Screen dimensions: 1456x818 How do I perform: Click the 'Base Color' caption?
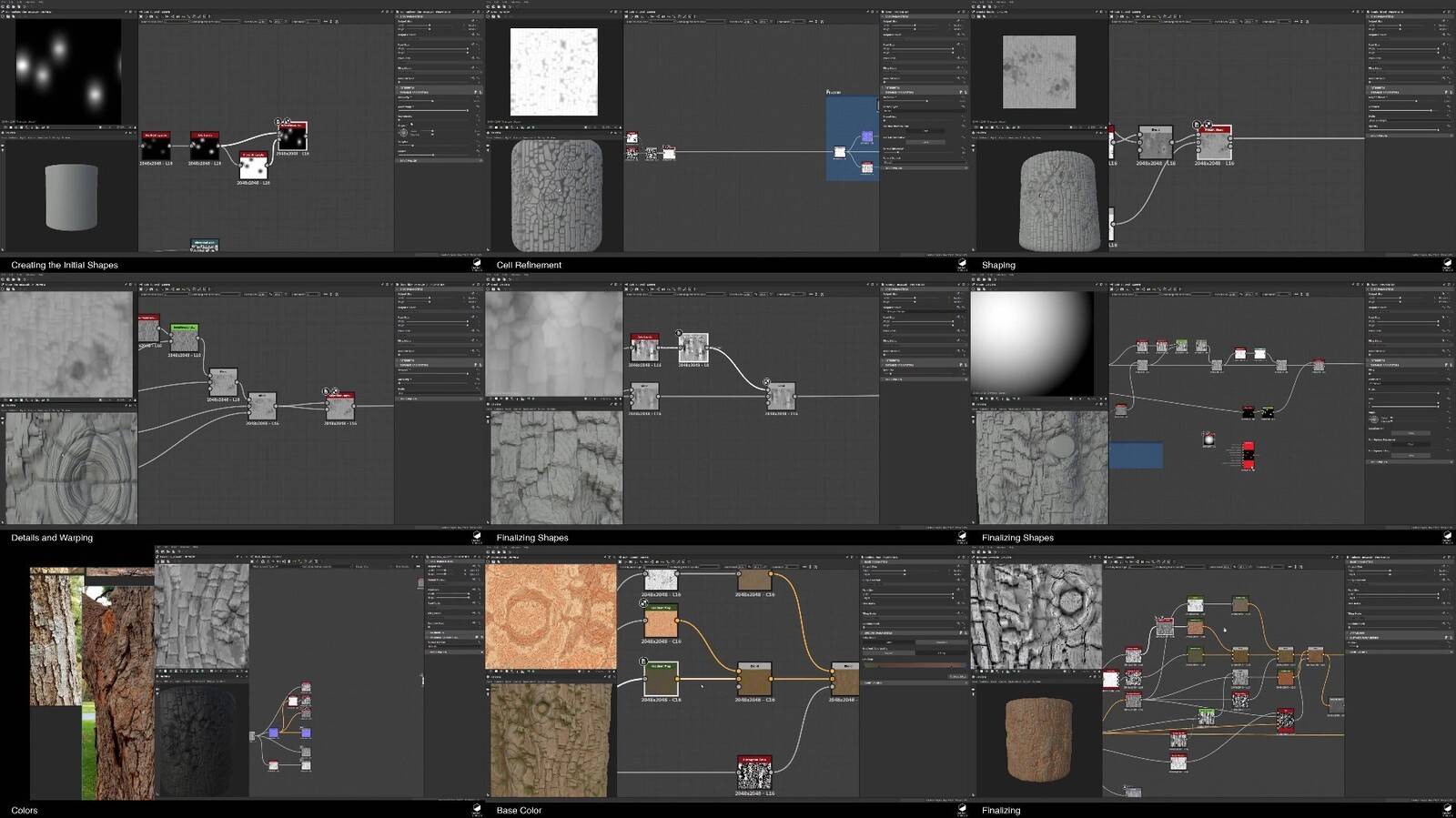(x=519, y=810)
